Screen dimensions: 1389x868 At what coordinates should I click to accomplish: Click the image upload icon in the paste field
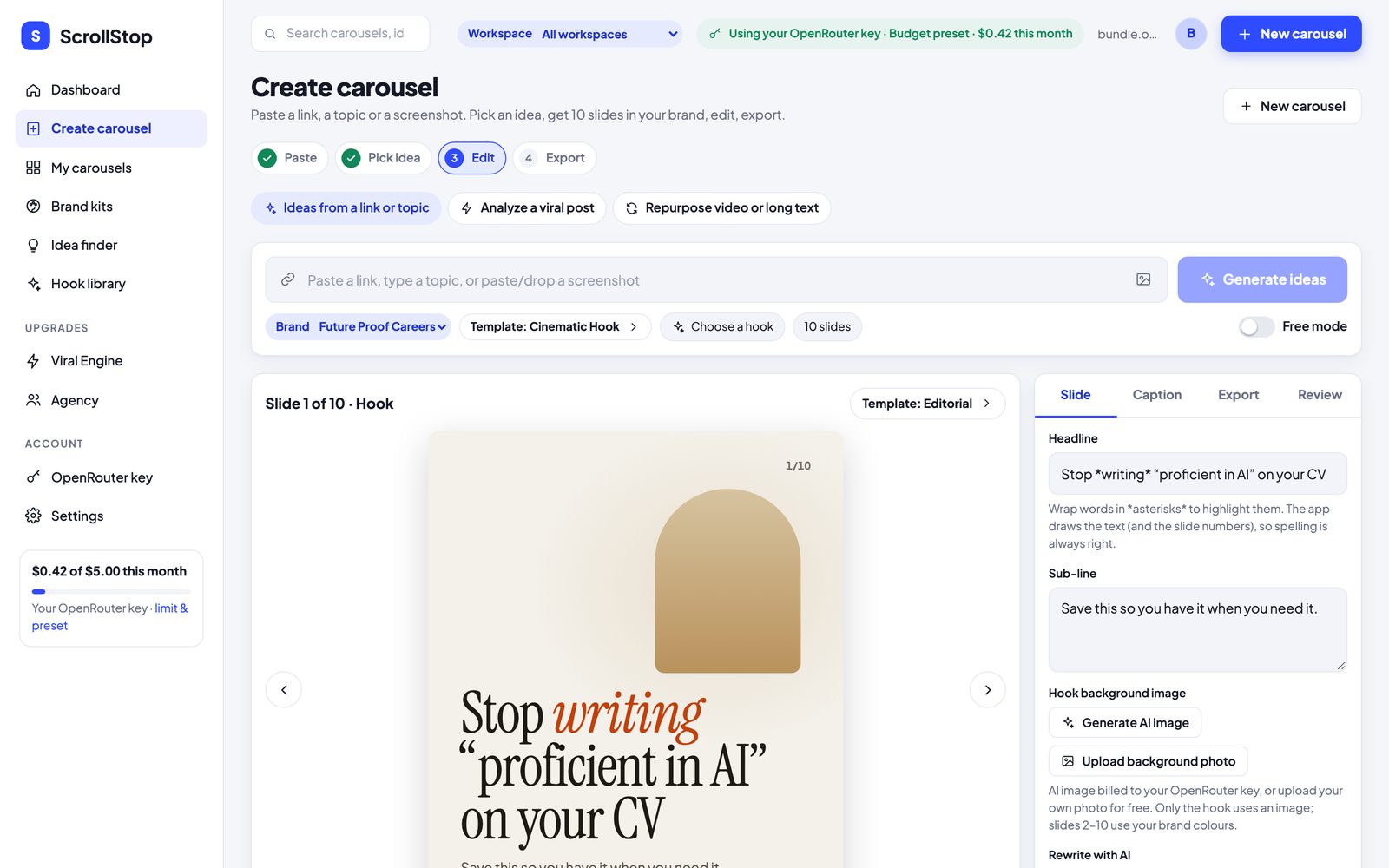coord(1143,279)
